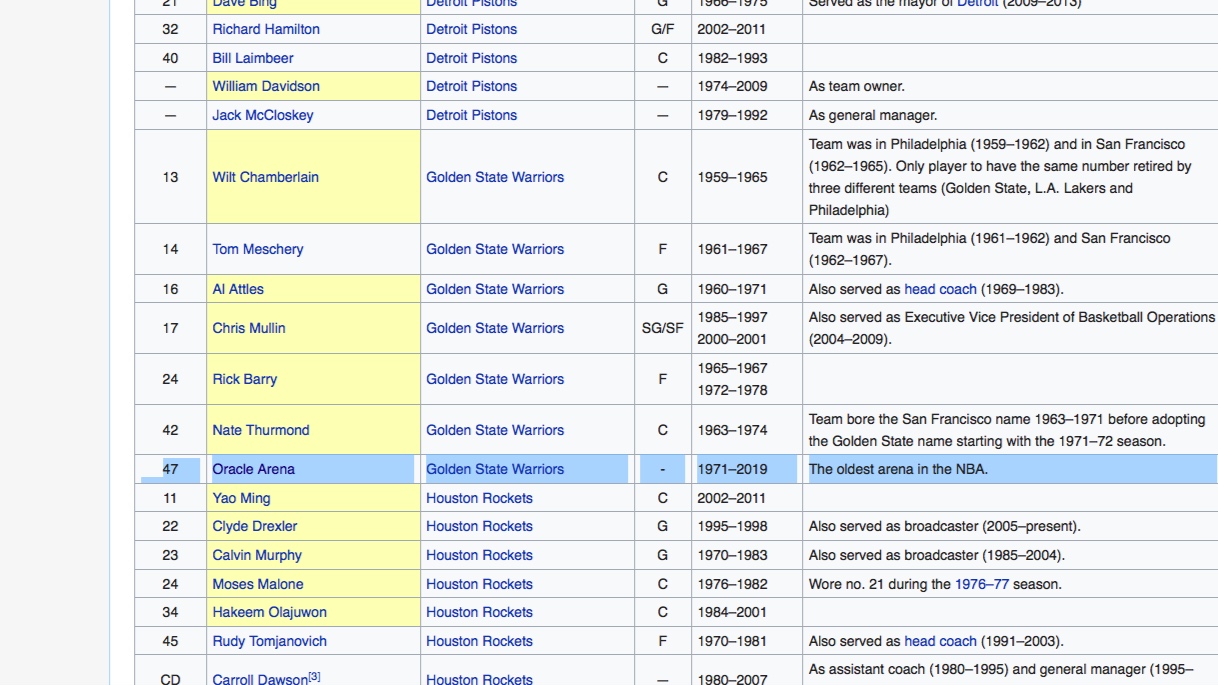Screen dimensions: 1218x685
Task: Open Detroit Pistons link in Jack McCloskey row
Action: 472,115
